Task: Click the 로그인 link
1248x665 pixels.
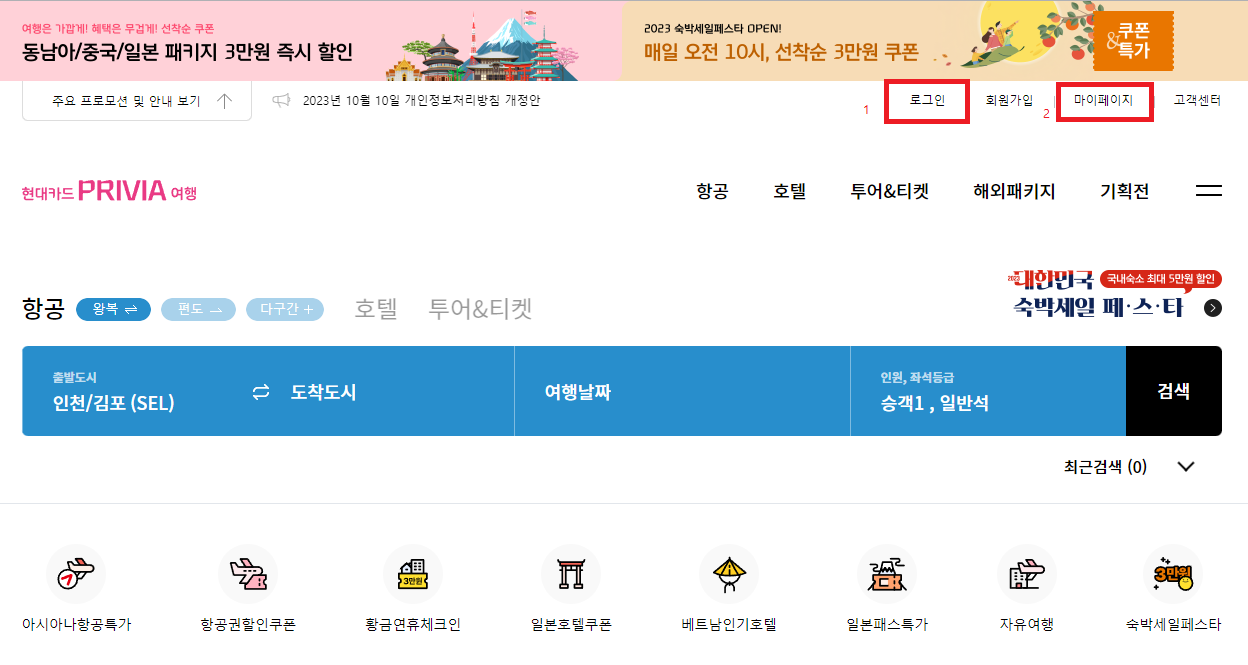Action: [926, 101]
